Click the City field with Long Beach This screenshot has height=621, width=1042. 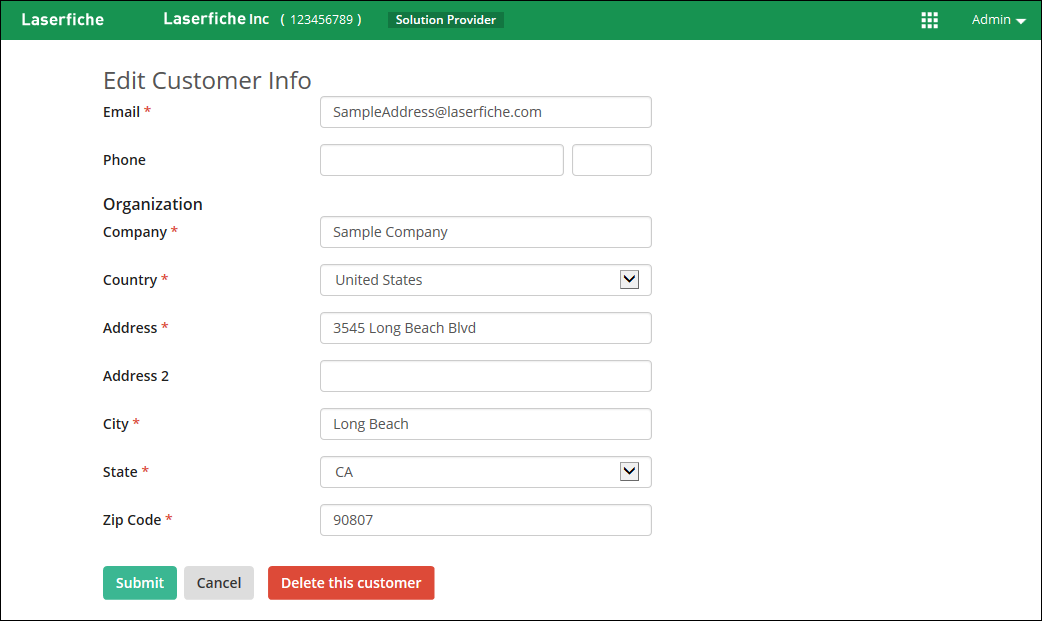click(486, 424)
